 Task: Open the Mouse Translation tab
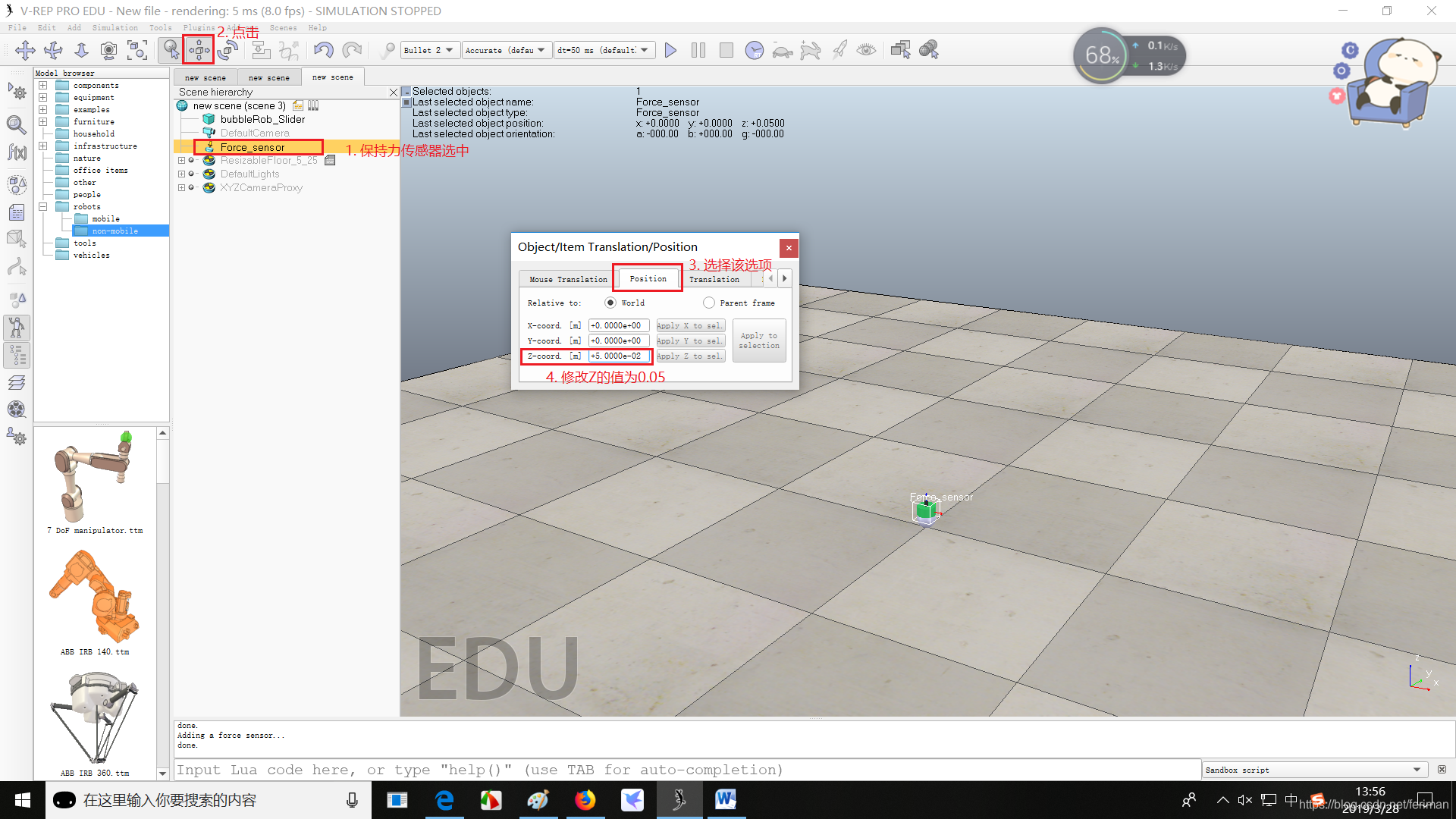pyautogui.click(x=567, y=278)
